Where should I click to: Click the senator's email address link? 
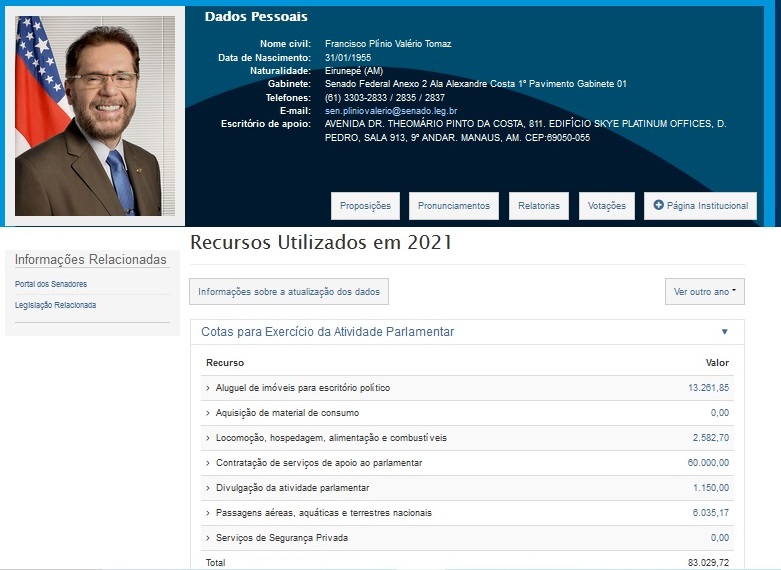(x=391, y=111)
